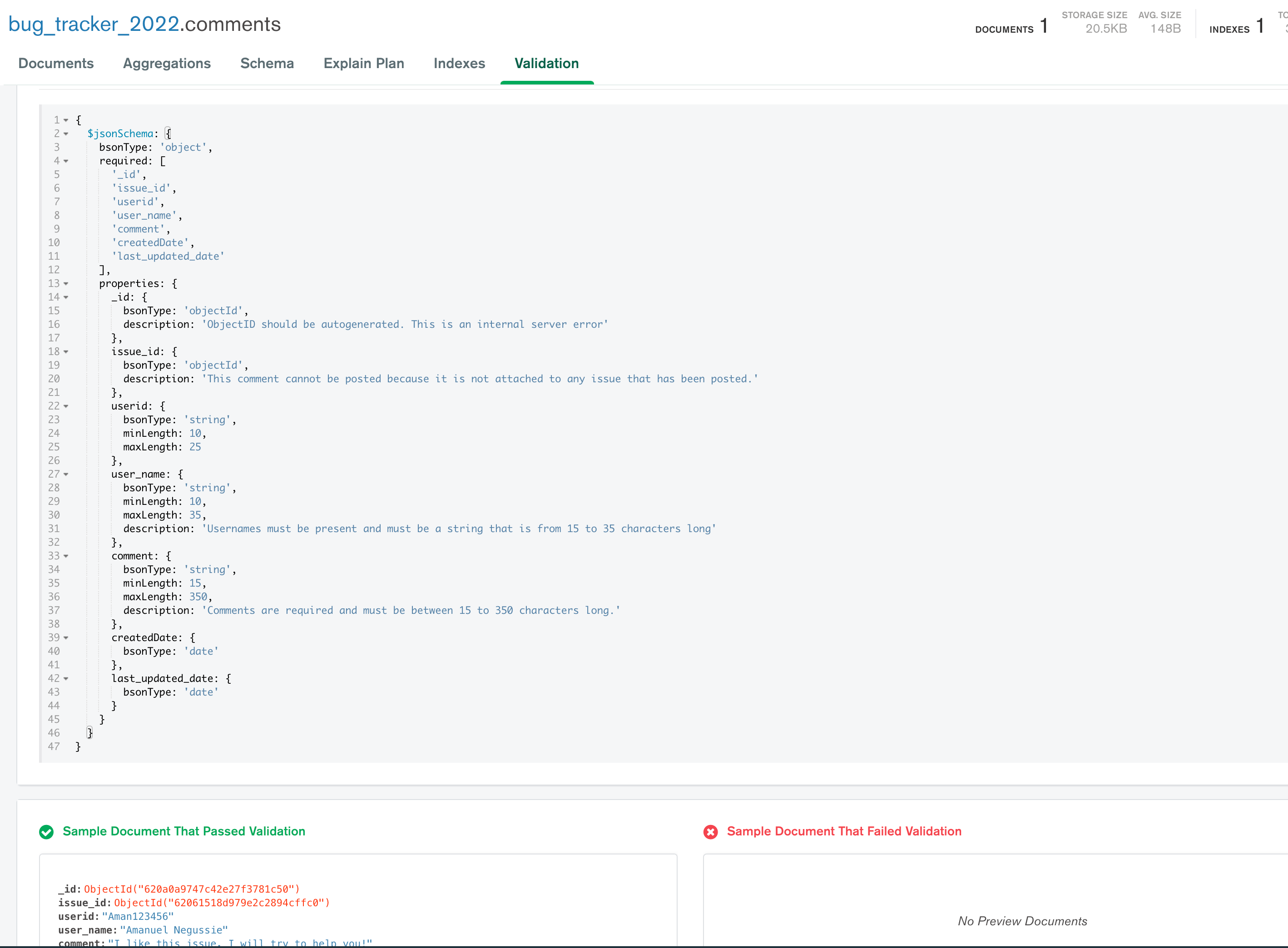Viewport: 1288px width, 948px height.
Task: Click the green passed validation check icon
Action: point(46,832)
